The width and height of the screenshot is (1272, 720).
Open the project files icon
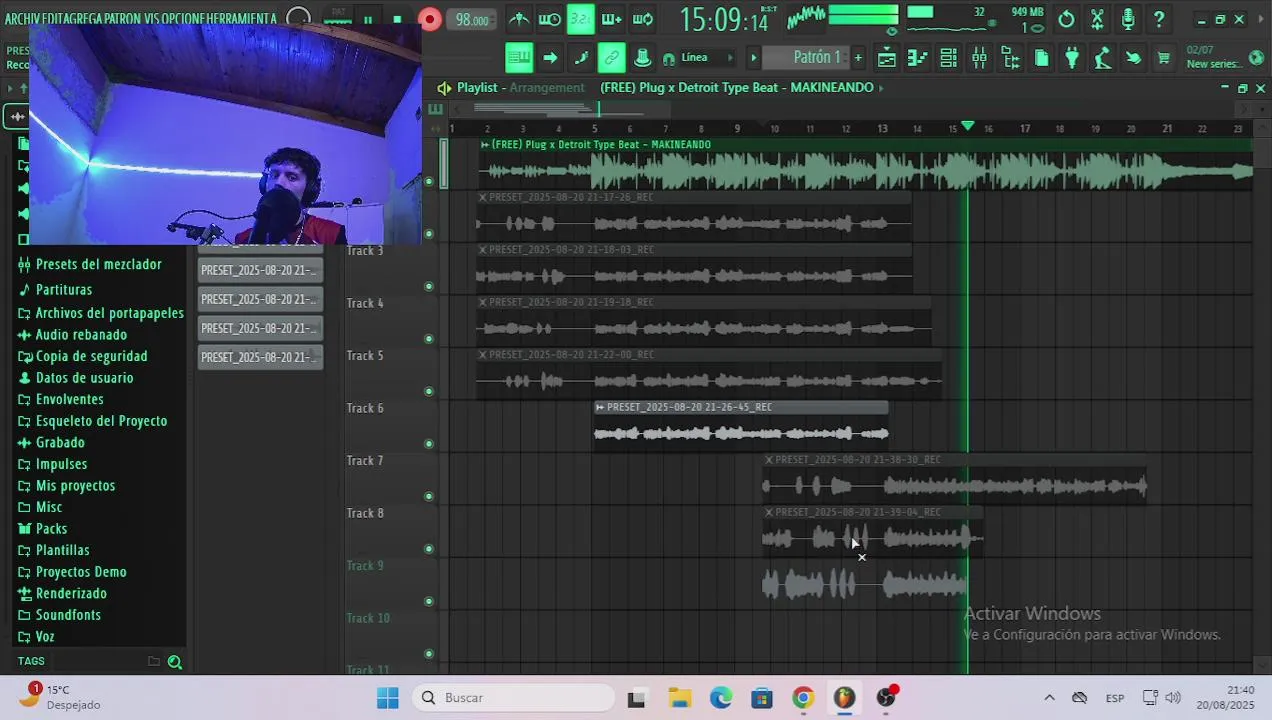[1041, 58]
